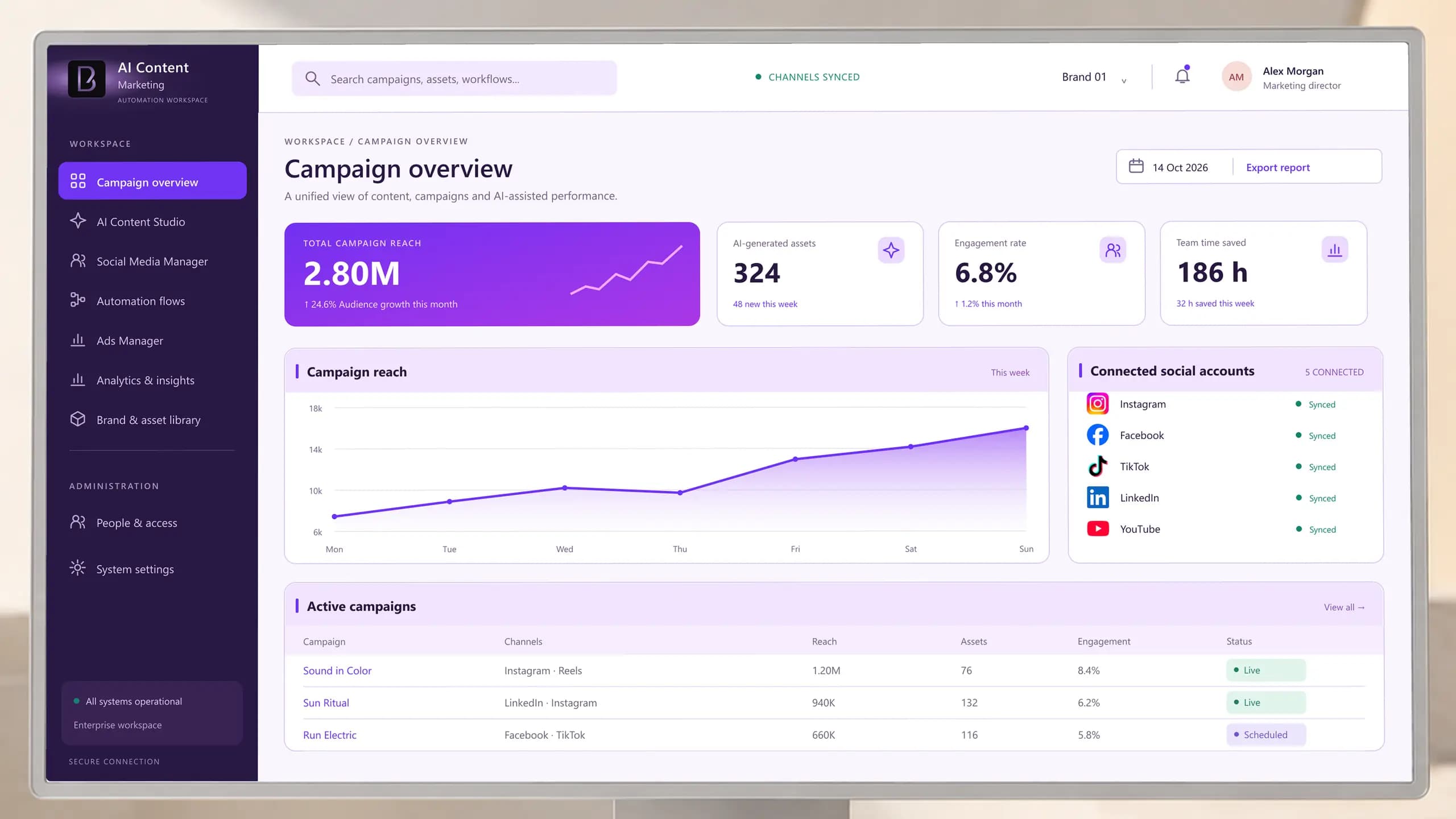Click the LinkedIn logo icon
The image size is (1456, 819).
pos(1098,498)
